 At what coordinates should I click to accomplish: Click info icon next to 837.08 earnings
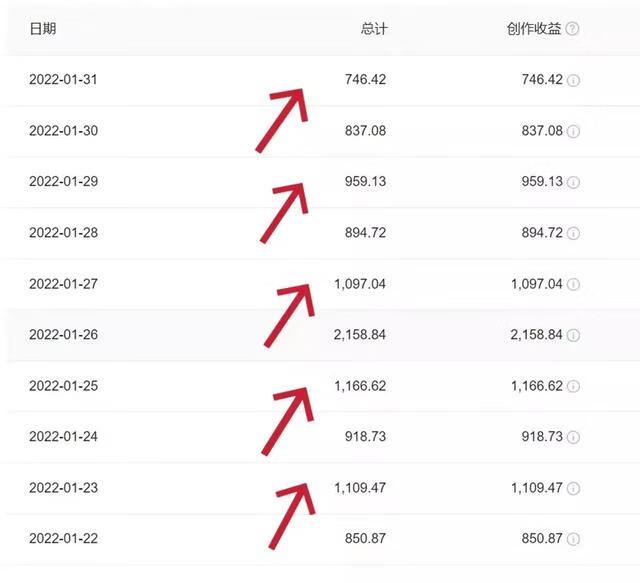(x=573, y=131)
